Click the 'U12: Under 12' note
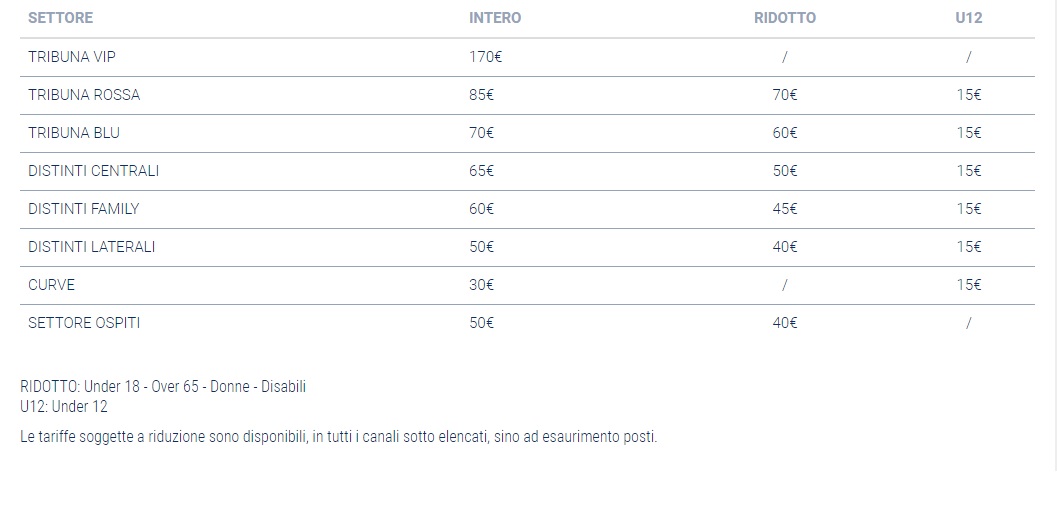 point(64,407)
